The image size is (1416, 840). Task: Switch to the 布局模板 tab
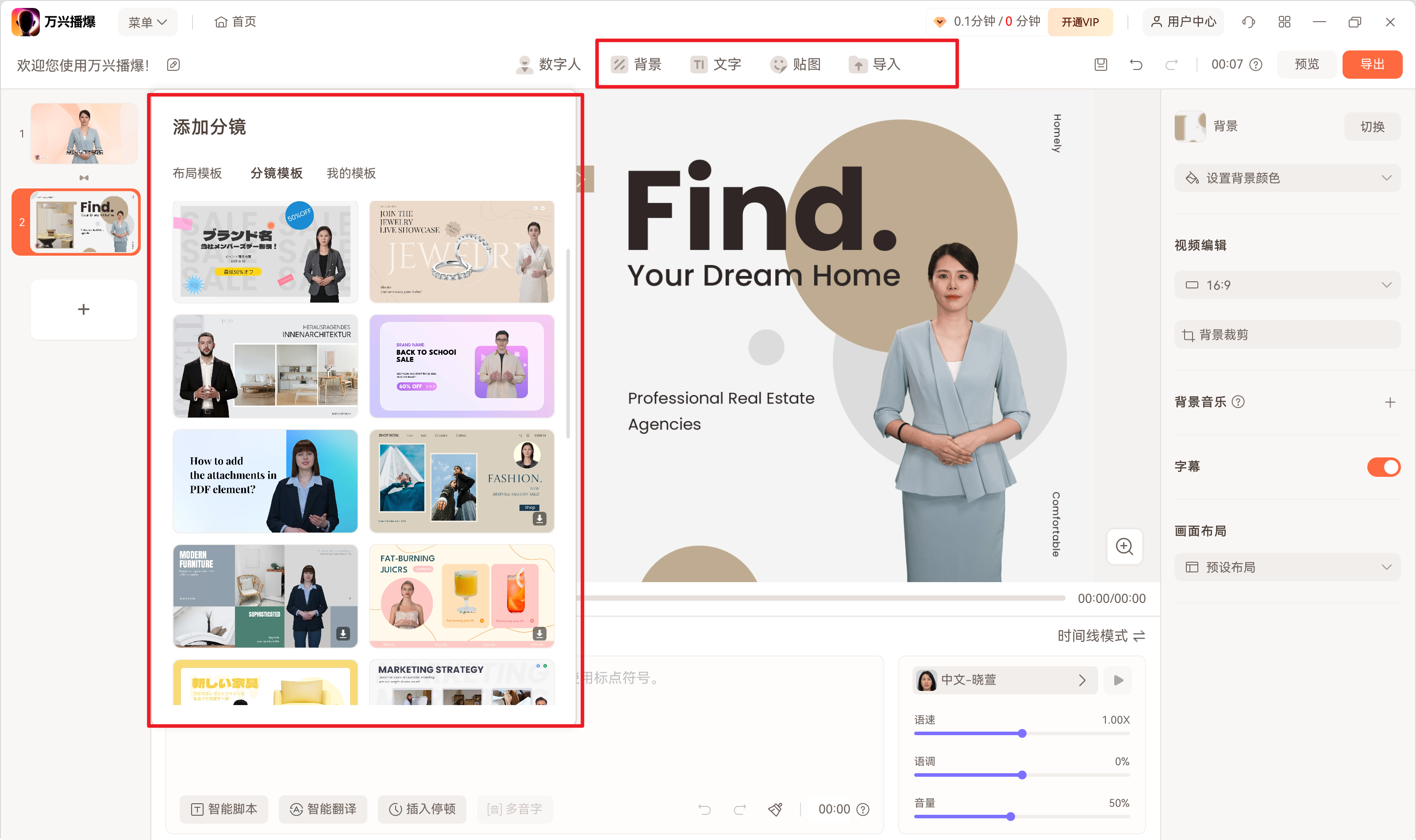(197, 173)
